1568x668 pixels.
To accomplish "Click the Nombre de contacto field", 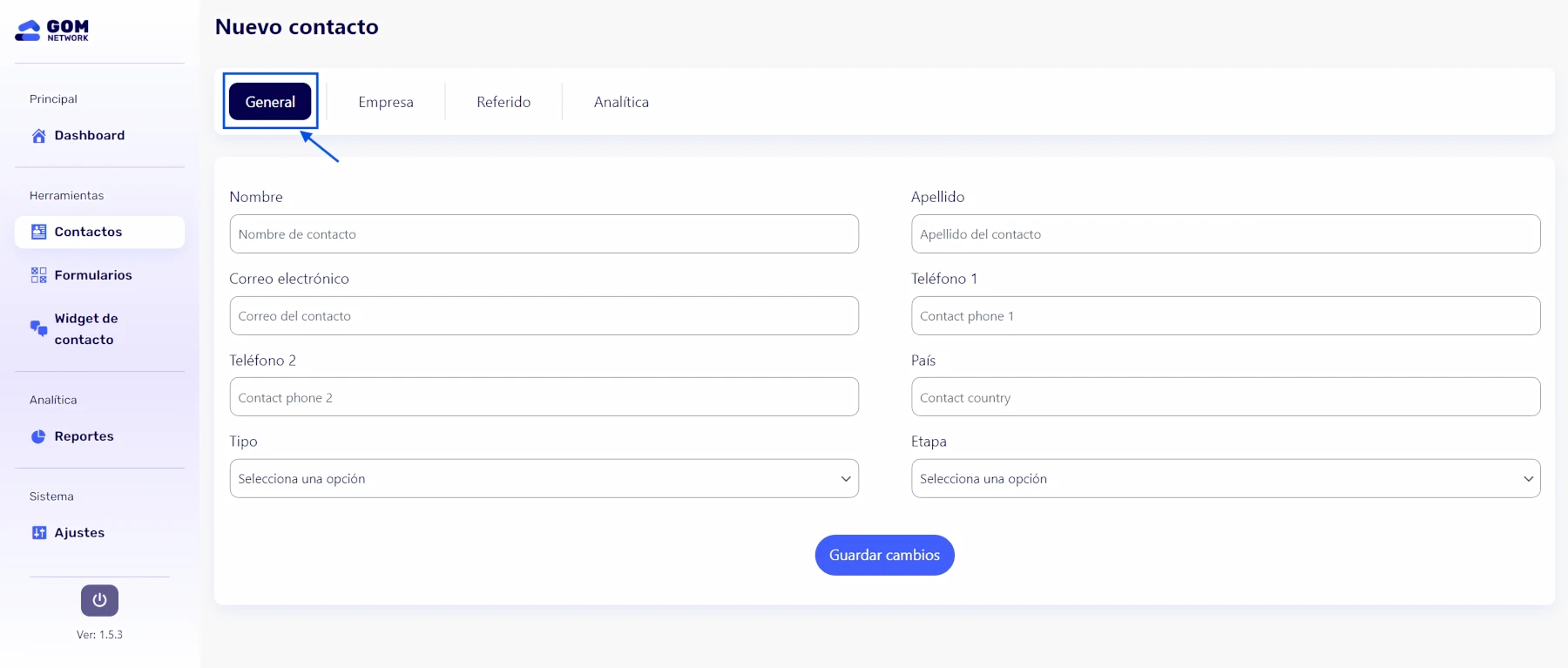I will click(544, 234).
